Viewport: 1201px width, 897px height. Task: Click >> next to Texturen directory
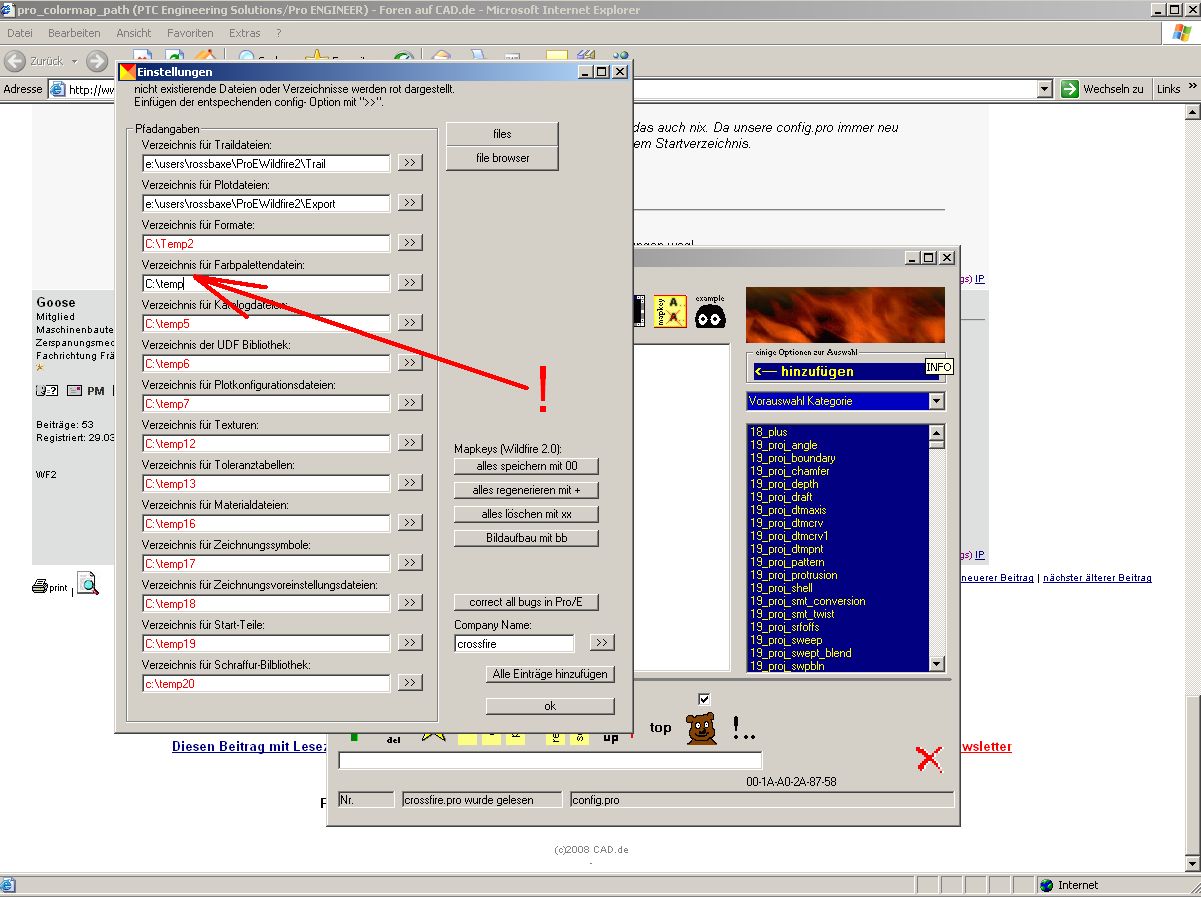click(410, 442)
